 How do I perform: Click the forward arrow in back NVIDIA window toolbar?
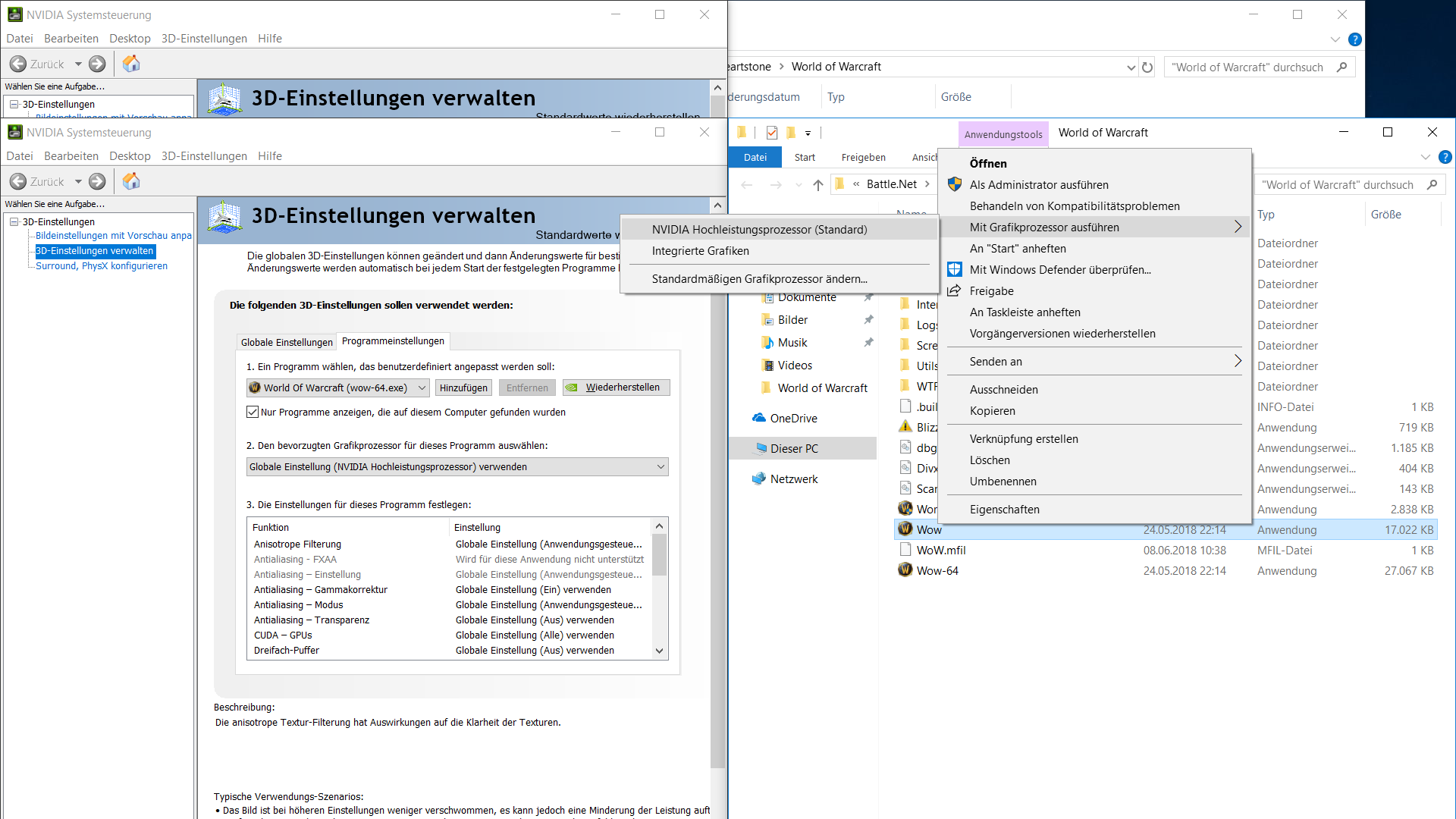[97, 64]
